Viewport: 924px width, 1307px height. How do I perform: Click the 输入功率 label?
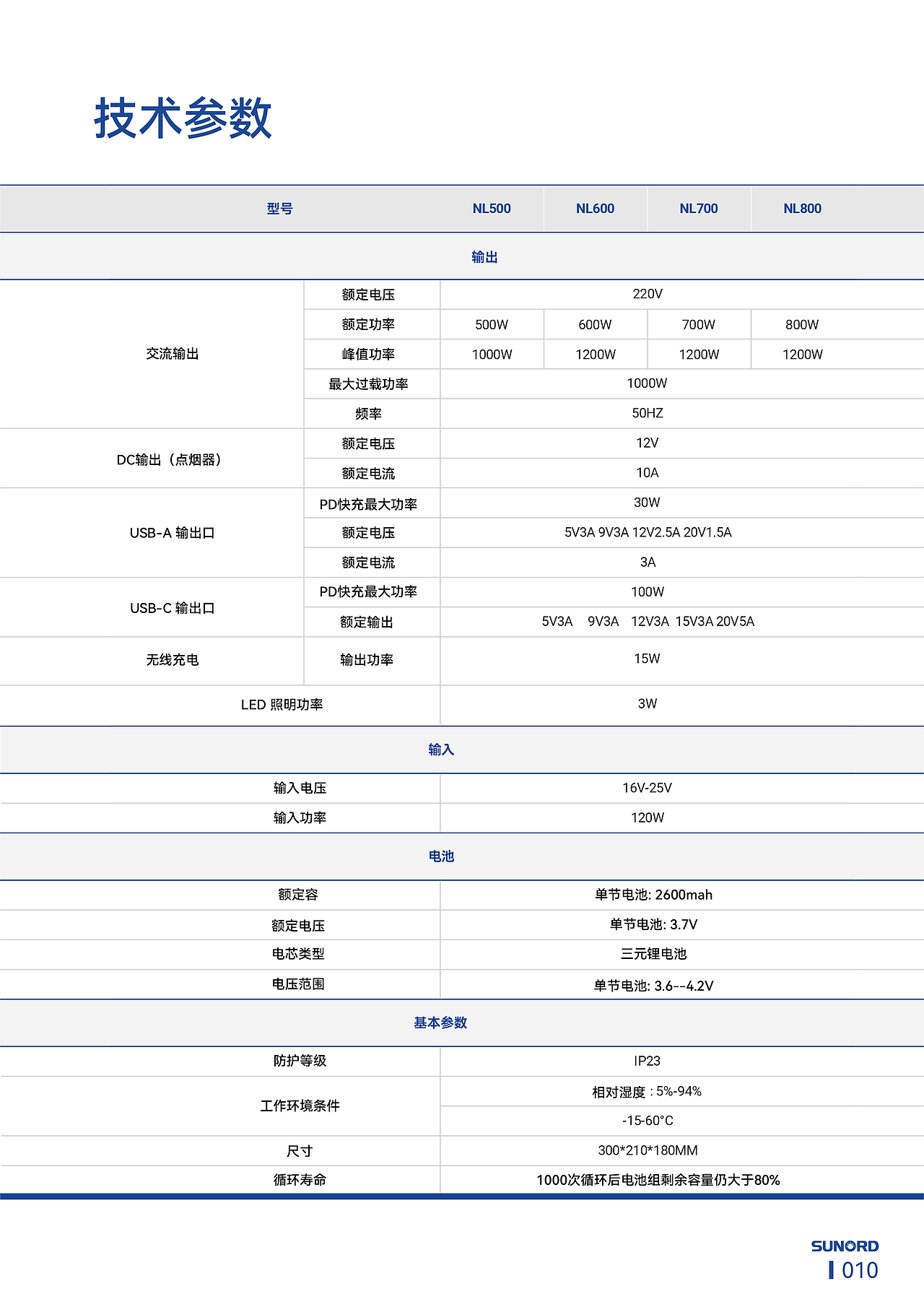pyautogui.click(x=300, y=817)
